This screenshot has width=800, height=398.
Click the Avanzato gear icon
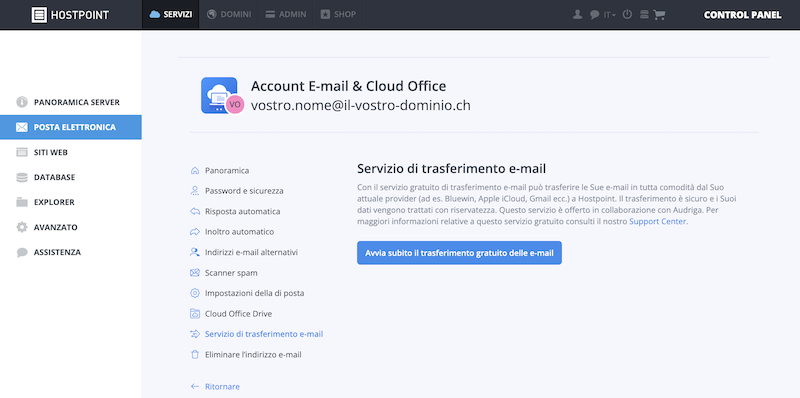[x=22, y=227]
